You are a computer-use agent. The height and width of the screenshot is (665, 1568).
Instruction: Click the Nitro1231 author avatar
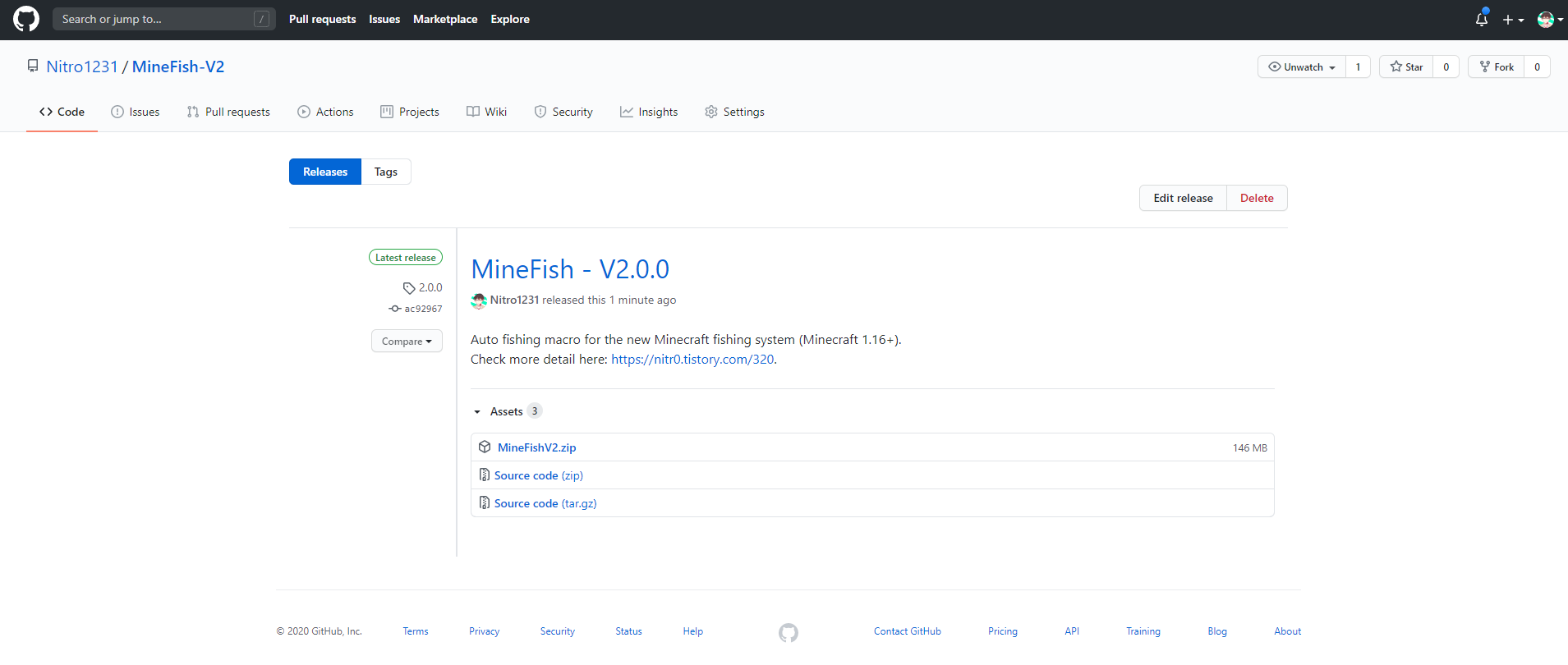click(479, 300)
